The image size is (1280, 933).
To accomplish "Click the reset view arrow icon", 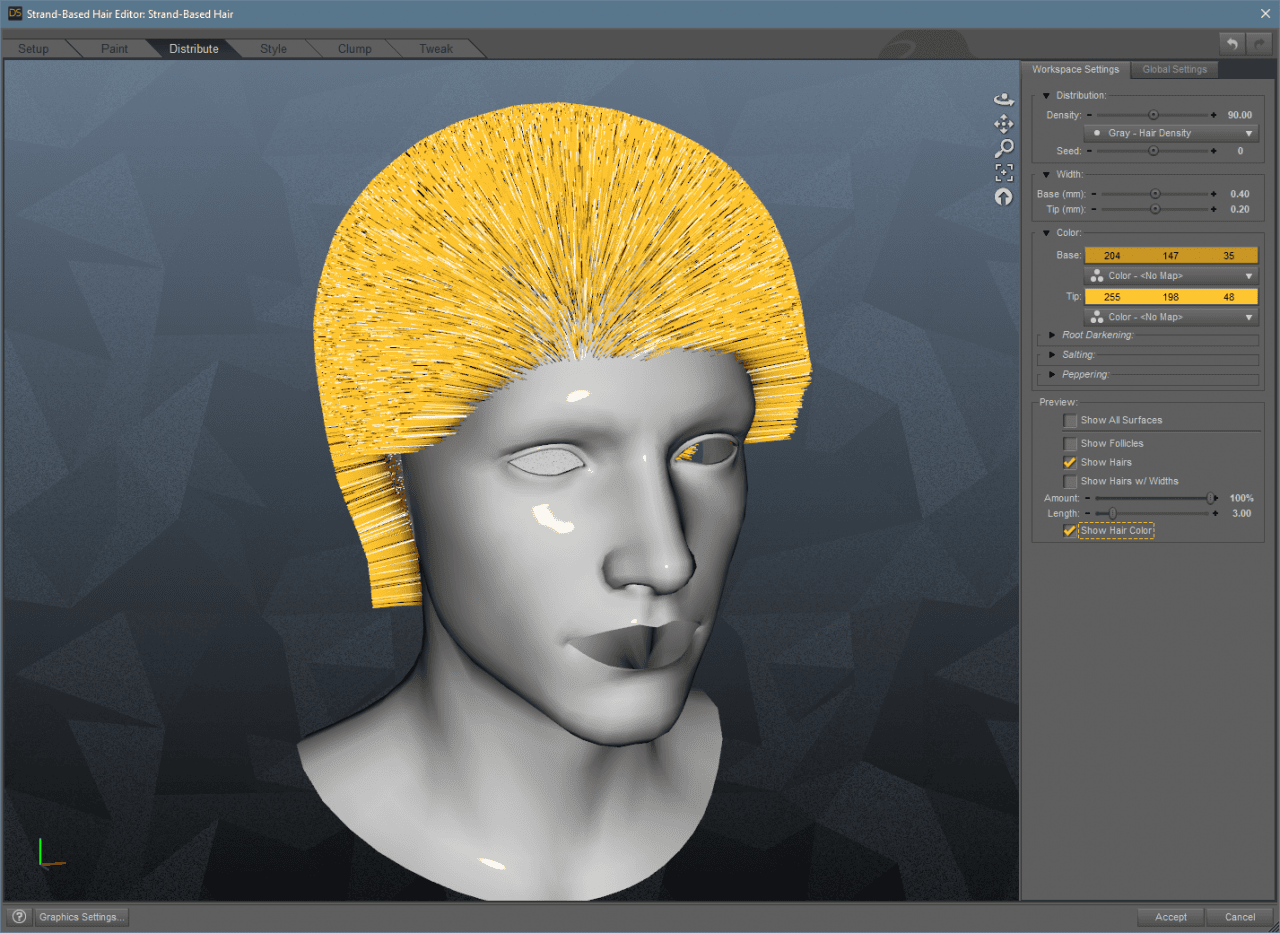I will [1003, 197].
